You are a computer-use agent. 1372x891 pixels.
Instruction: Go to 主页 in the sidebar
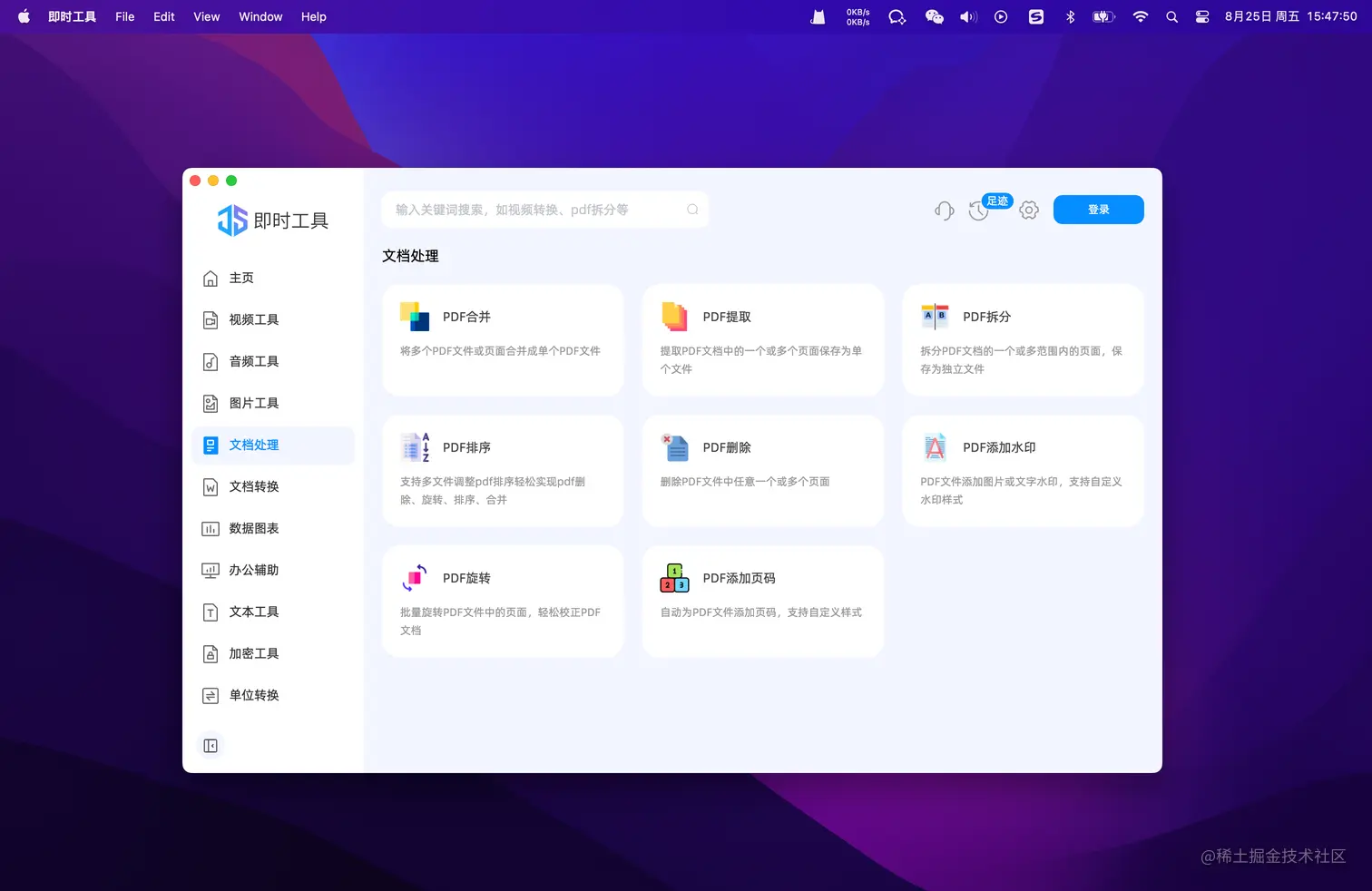point(273,278)
